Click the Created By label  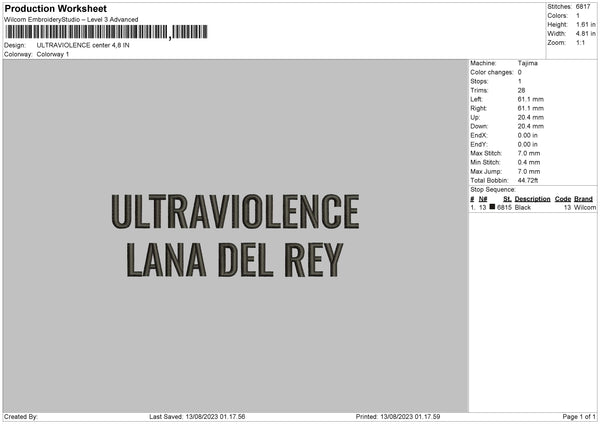(21, 417)
